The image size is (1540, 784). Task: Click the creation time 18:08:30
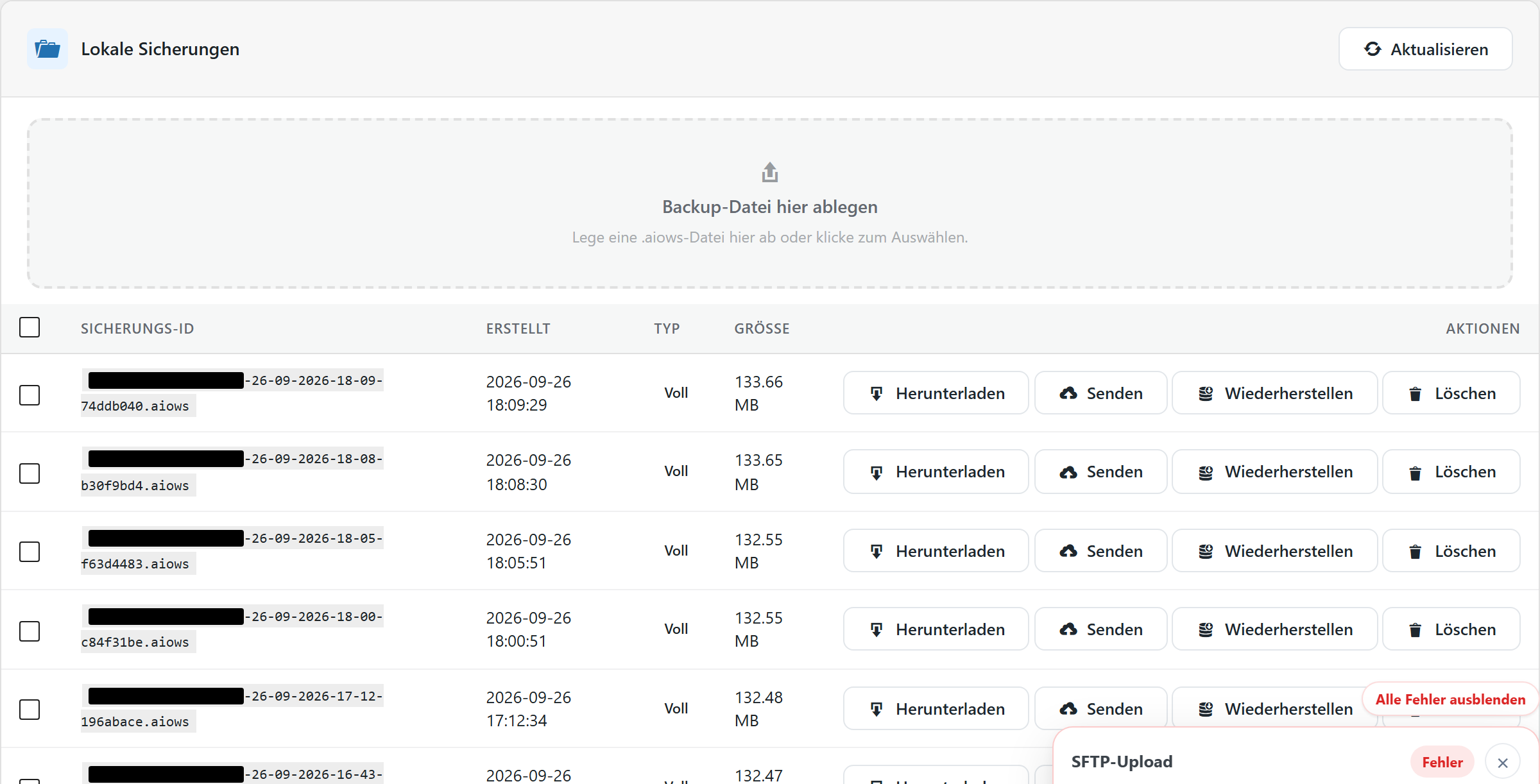click(x=517, y=484)
